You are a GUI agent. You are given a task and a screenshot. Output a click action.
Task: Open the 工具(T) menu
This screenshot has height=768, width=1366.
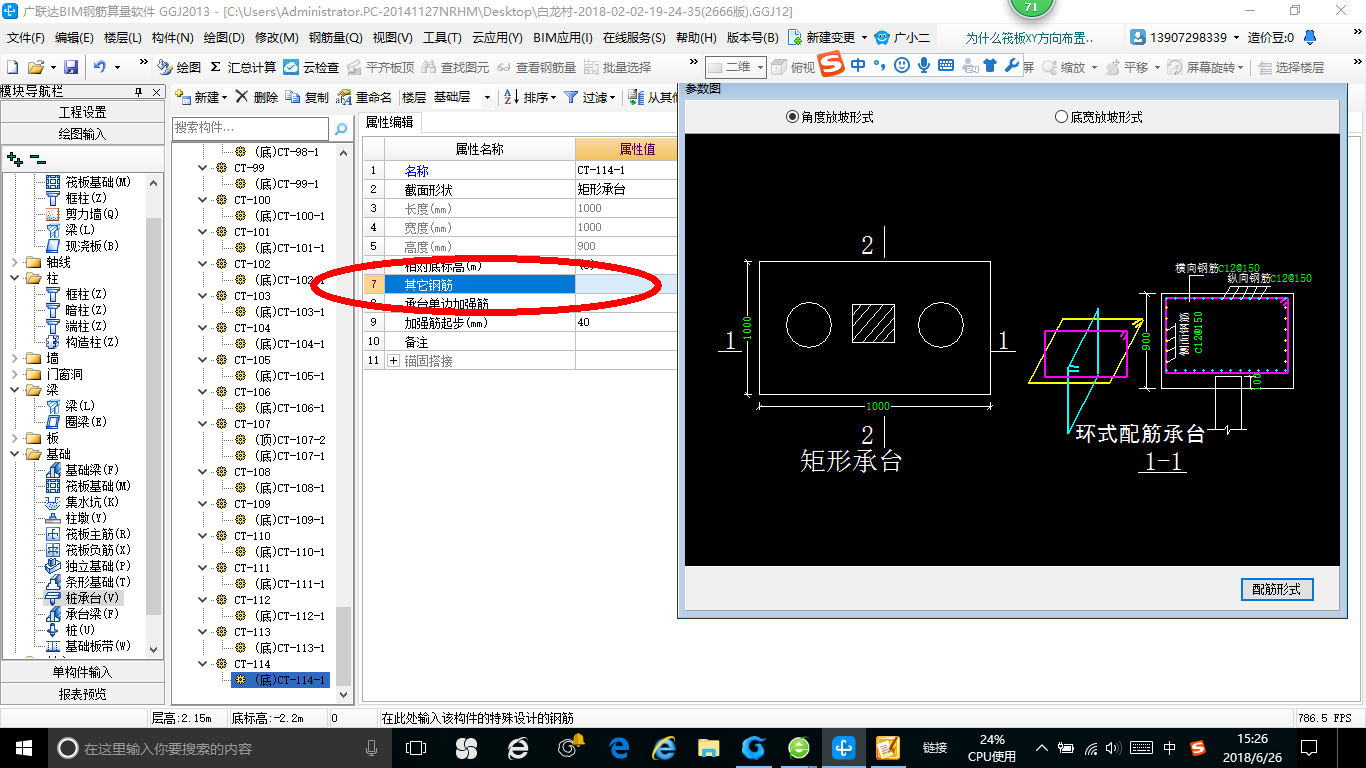pyautogui.click(x=442, y=38)
